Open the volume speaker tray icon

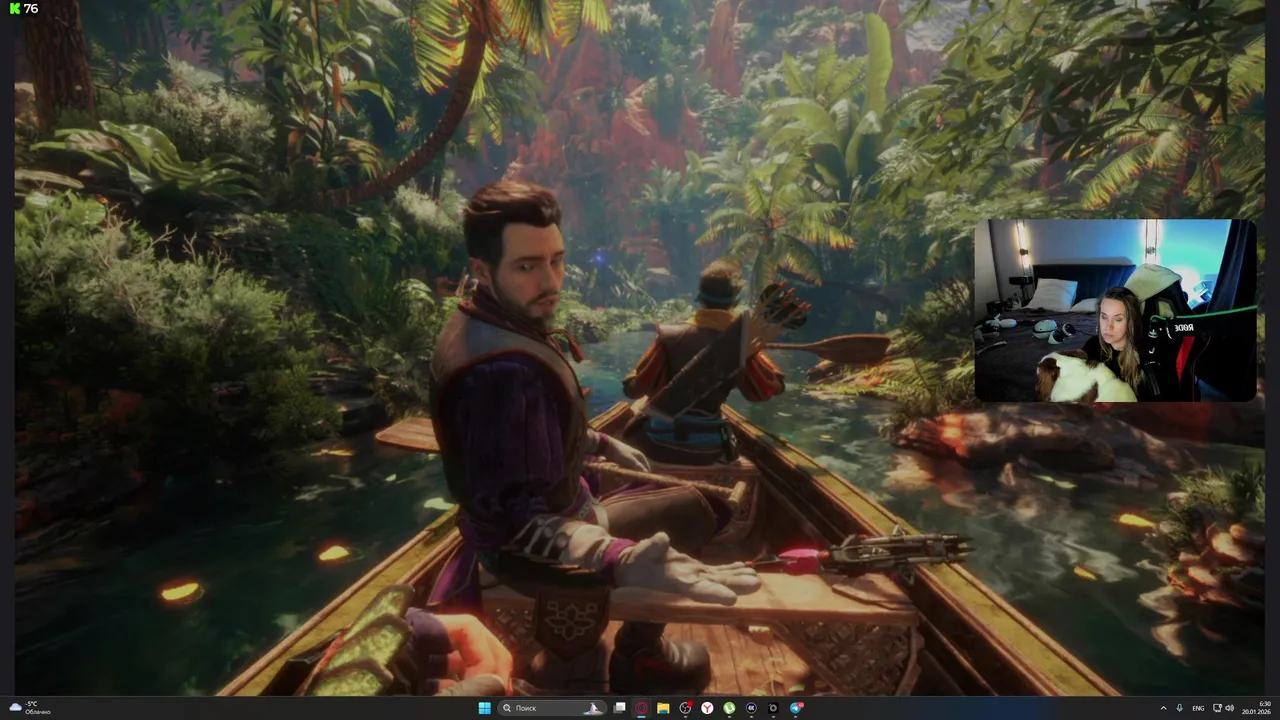point(1230,708)
